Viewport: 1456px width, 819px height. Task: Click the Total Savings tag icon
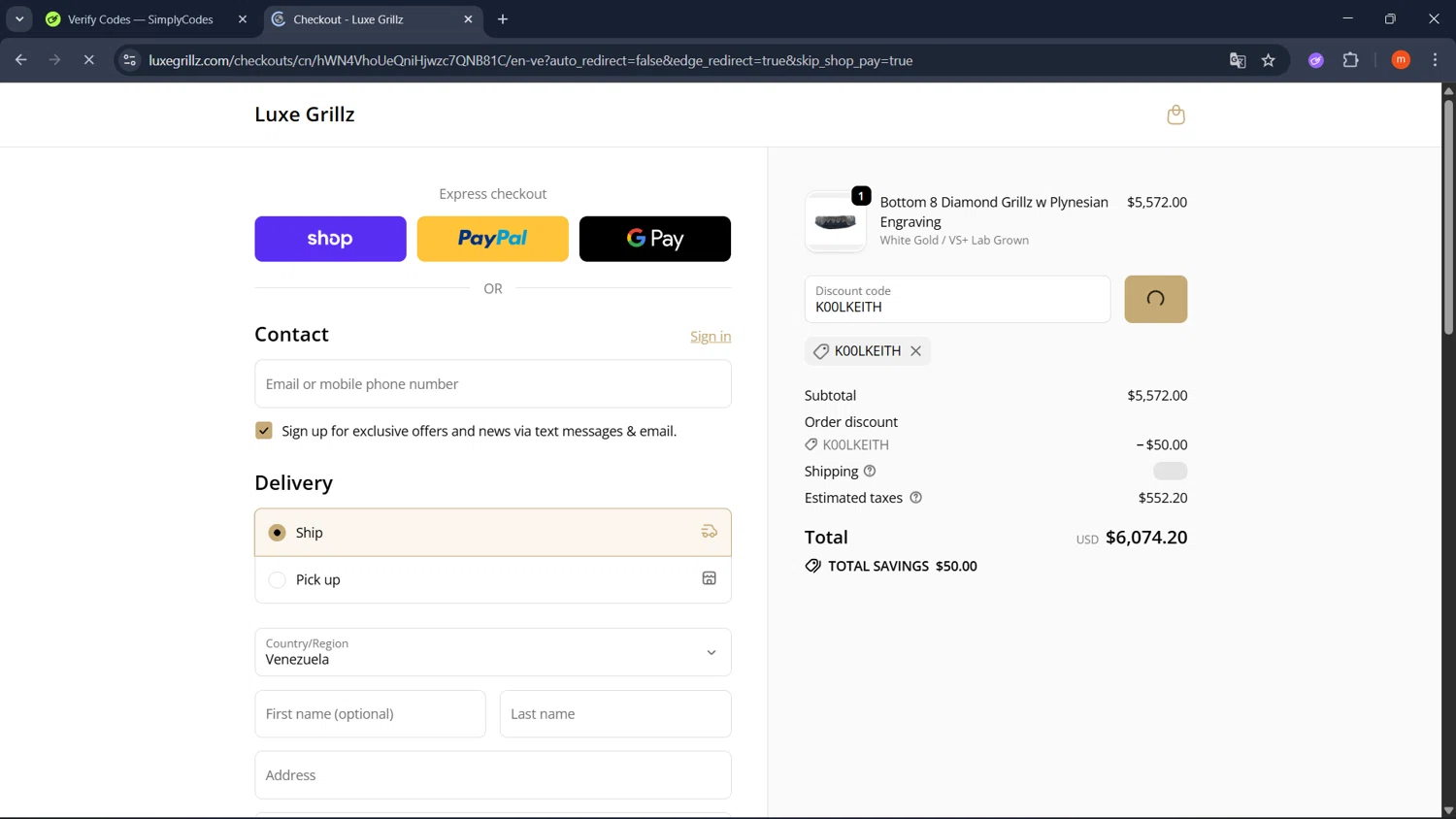click(x=813, y=566)
